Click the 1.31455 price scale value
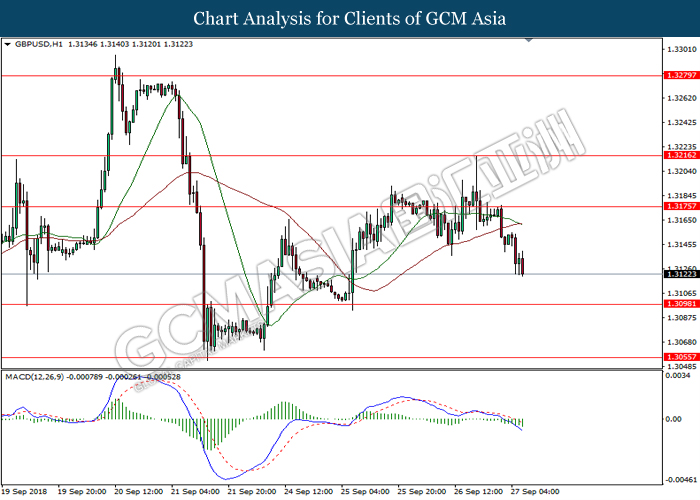This screenshot has height=500, width=700. (x=682, y=245)
